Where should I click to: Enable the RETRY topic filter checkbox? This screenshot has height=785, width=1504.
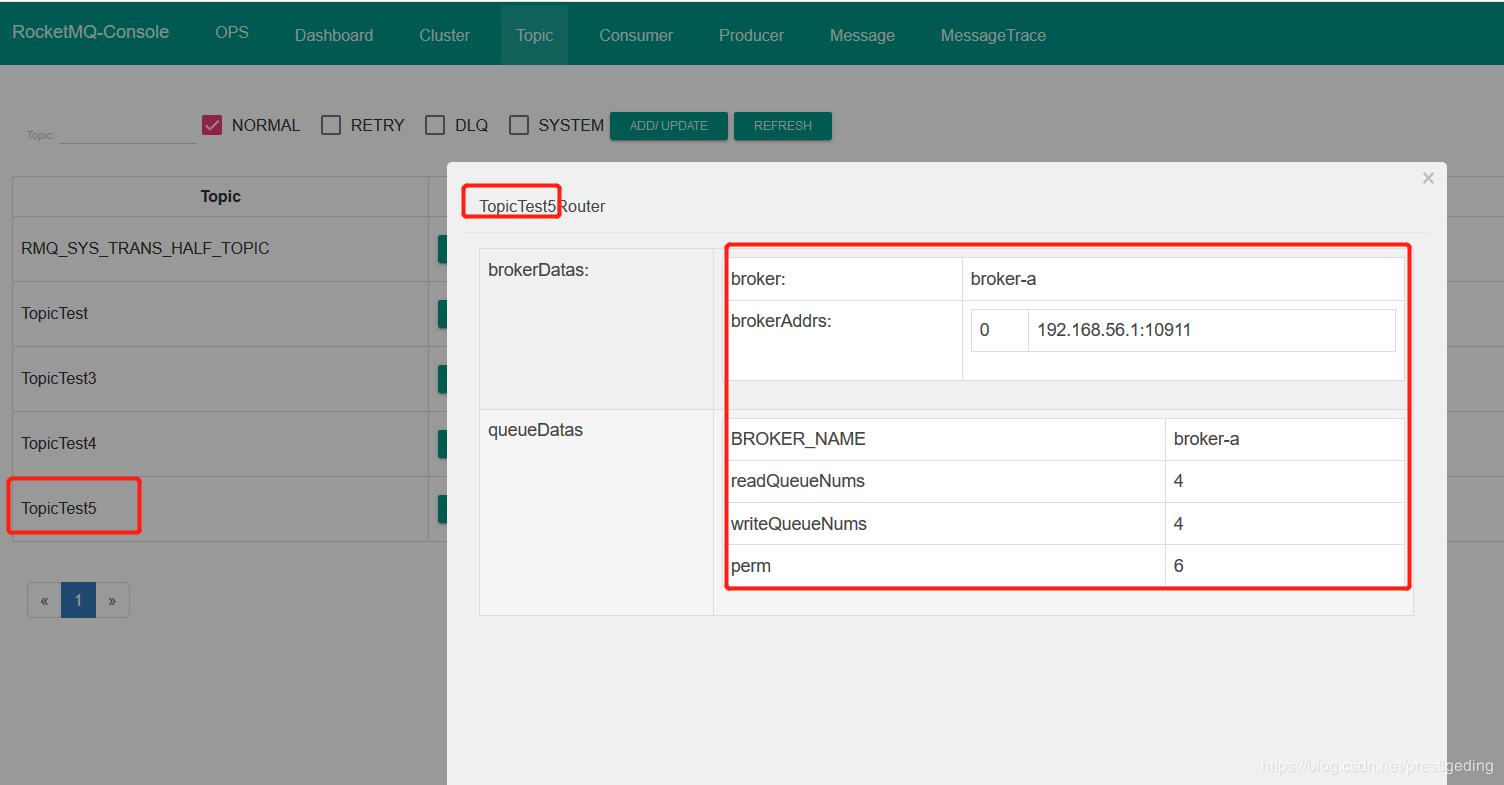[x=331, y=125]
